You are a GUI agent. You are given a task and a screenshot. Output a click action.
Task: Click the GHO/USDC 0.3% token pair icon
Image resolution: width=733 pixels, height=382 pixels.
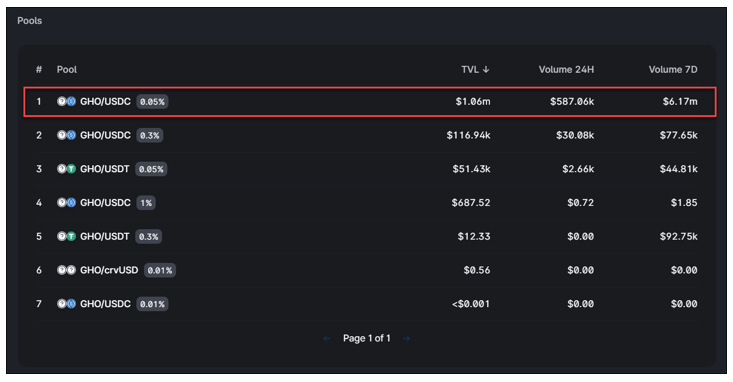click(66, 135)
